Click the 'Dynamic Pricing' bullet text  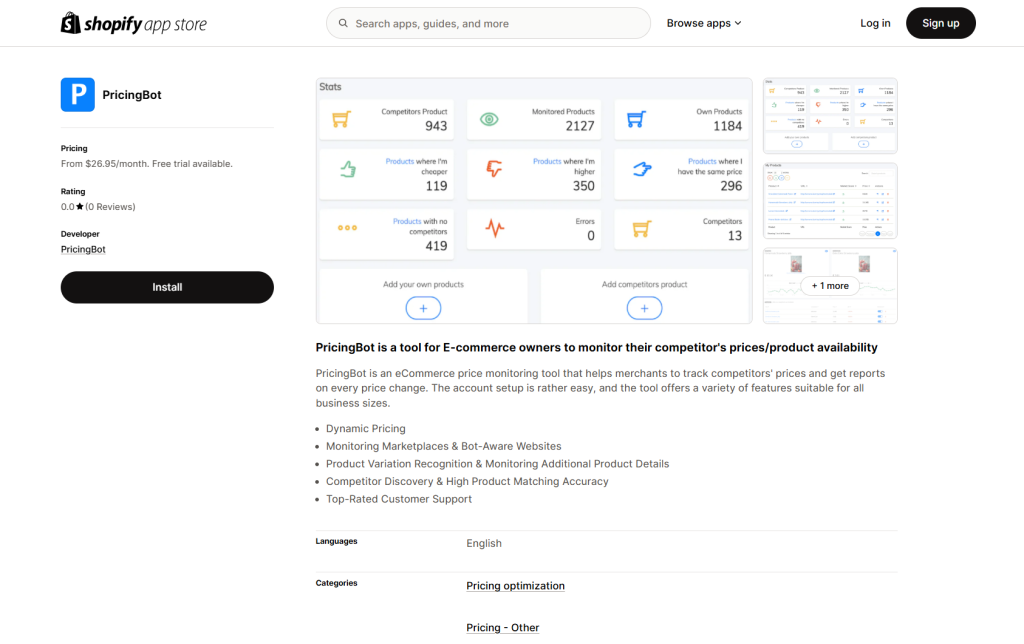366,428
